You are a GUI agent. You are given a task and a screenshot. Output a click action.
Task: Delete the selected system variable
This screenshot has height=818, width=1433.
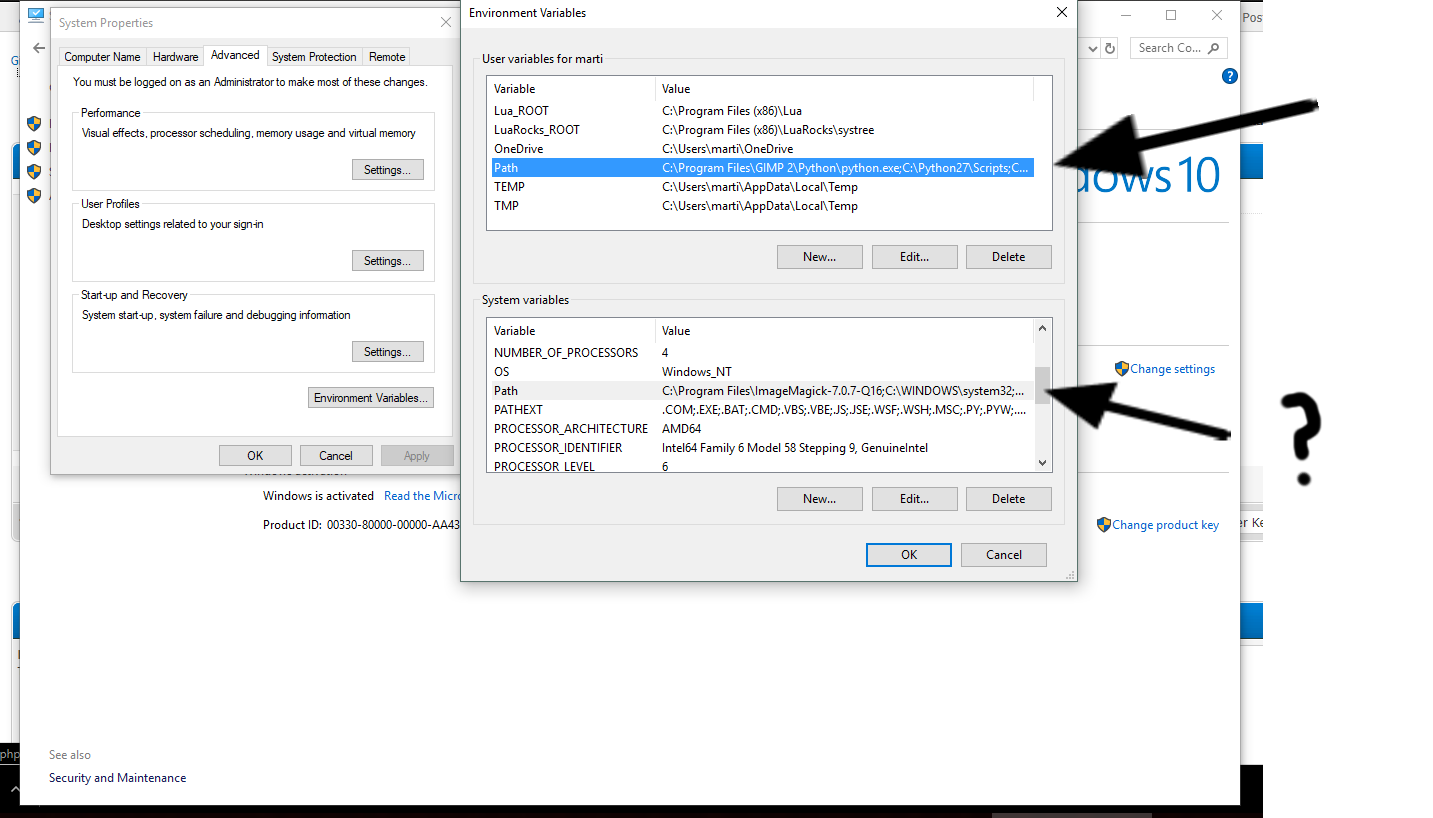pyautogui.click(x=1008, y=499)
